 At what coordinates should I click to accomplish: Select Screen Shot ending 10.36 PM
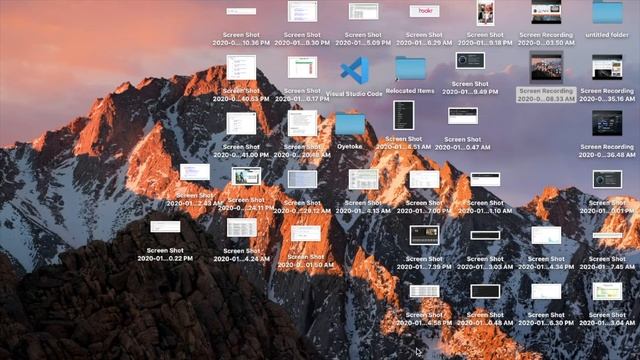[x=241, y=11]
